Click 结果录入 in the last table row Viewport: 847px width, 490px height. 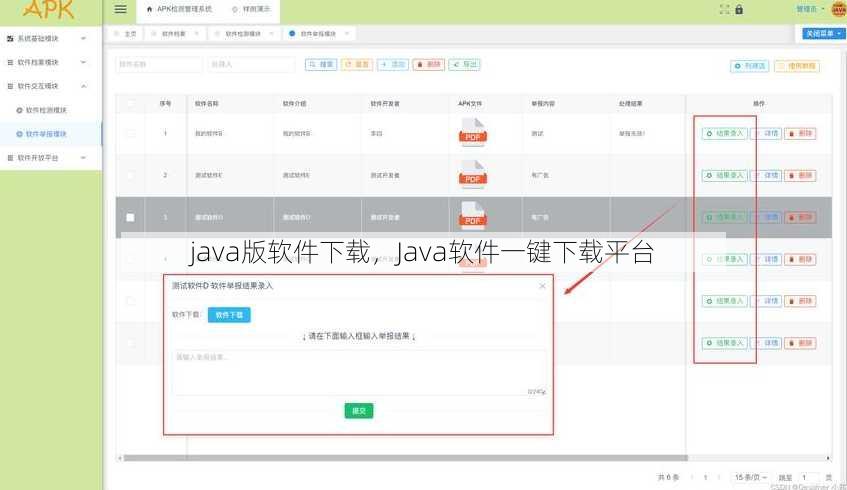click(724, 343)
